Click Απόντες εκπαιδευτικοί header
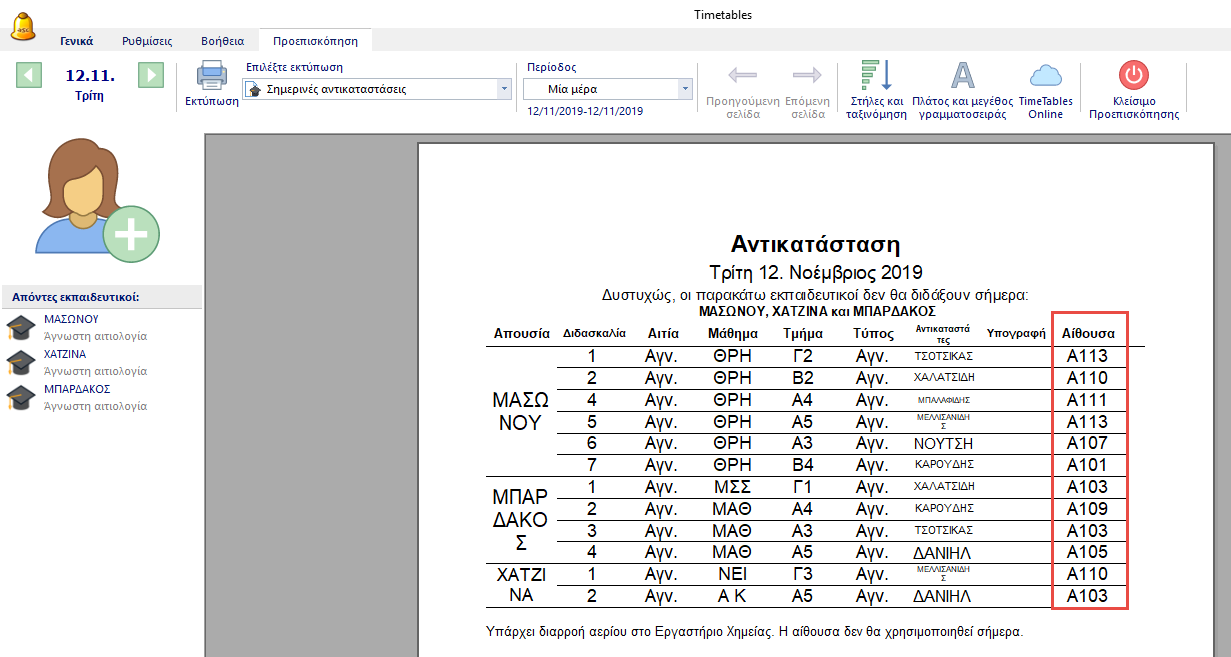Image resolution: width=1231 pixels, height=657 pixels. pos(75,297)
